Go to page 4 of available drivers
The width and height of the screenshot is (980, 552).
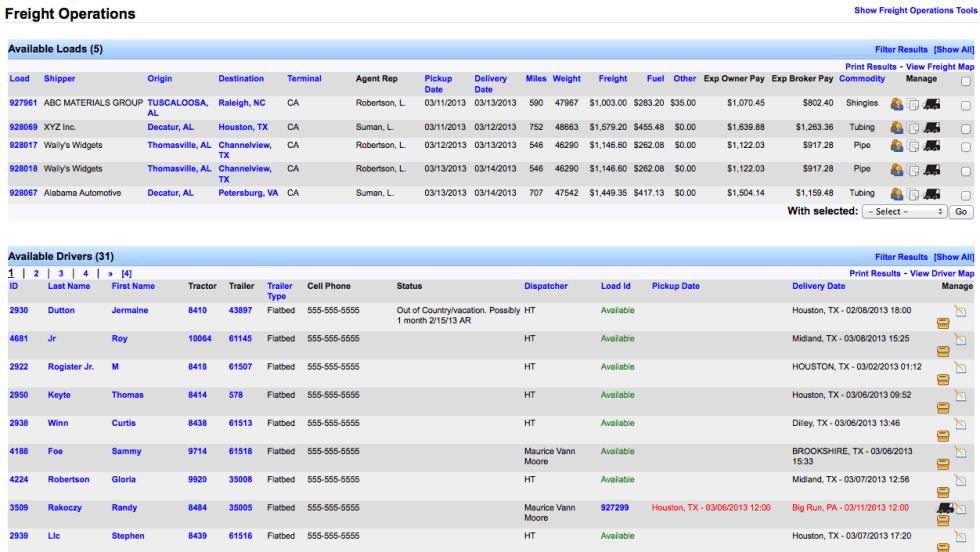point(85,273)
